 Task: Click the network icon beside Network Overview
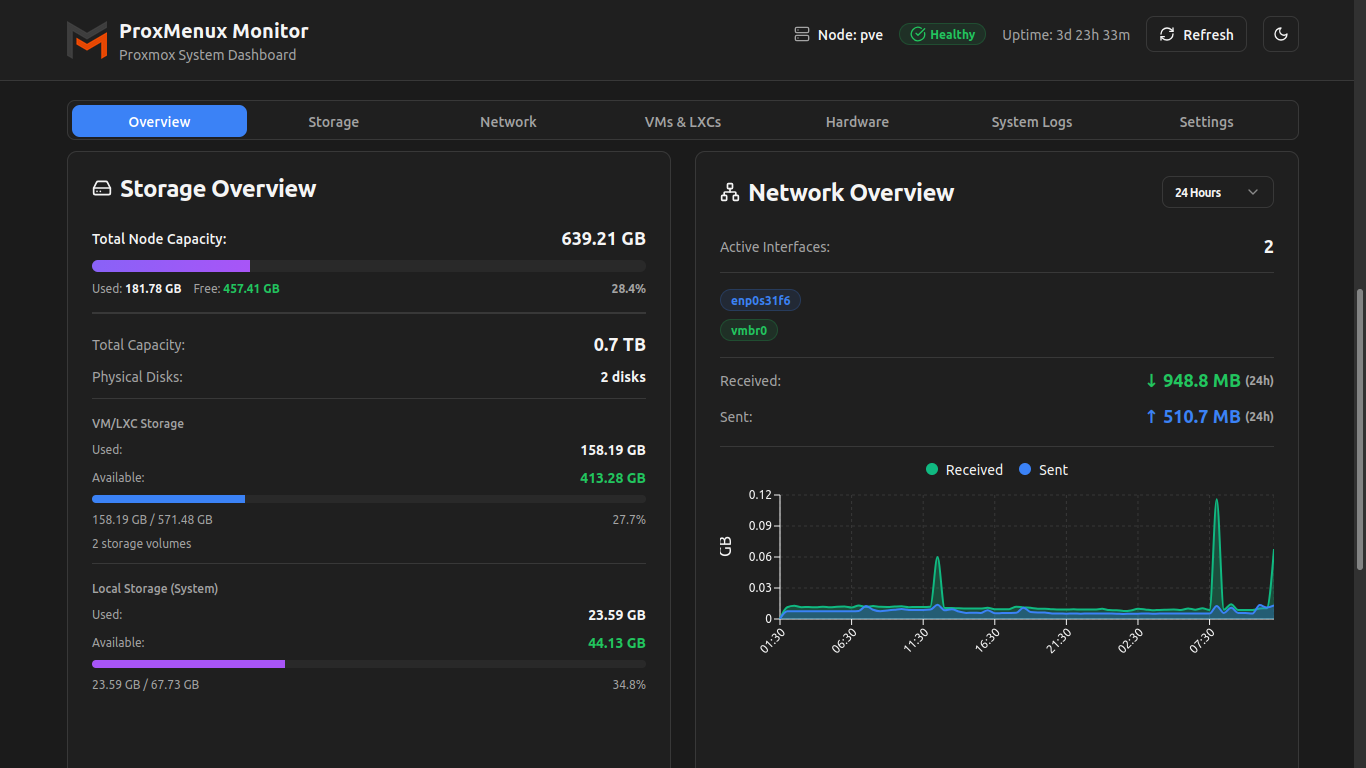[730, 193]
